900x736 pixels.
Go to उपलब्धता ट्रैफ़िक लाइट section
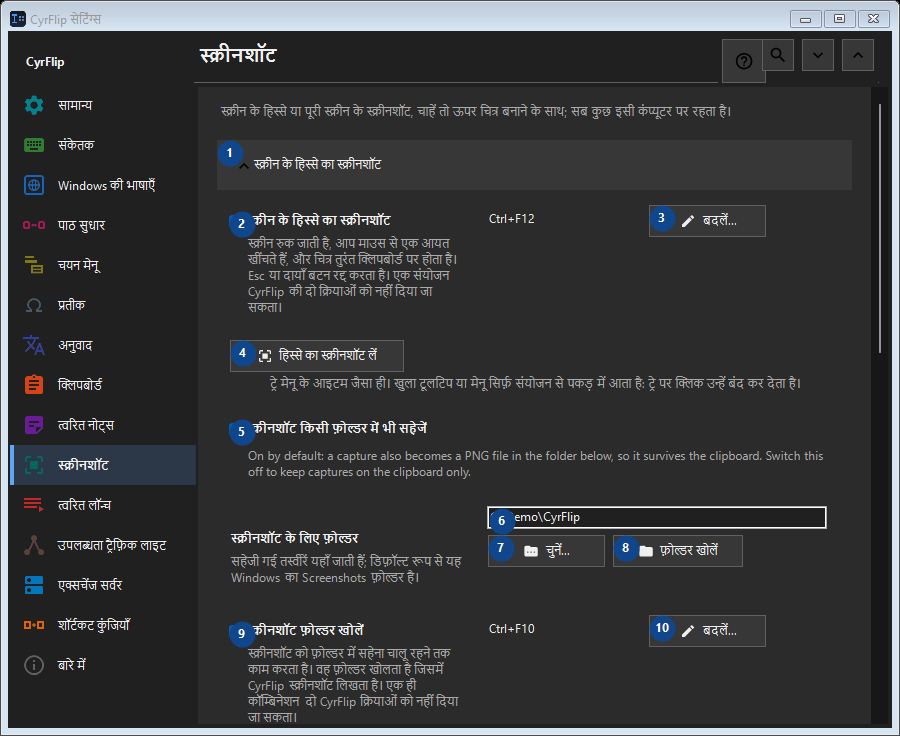103,545
